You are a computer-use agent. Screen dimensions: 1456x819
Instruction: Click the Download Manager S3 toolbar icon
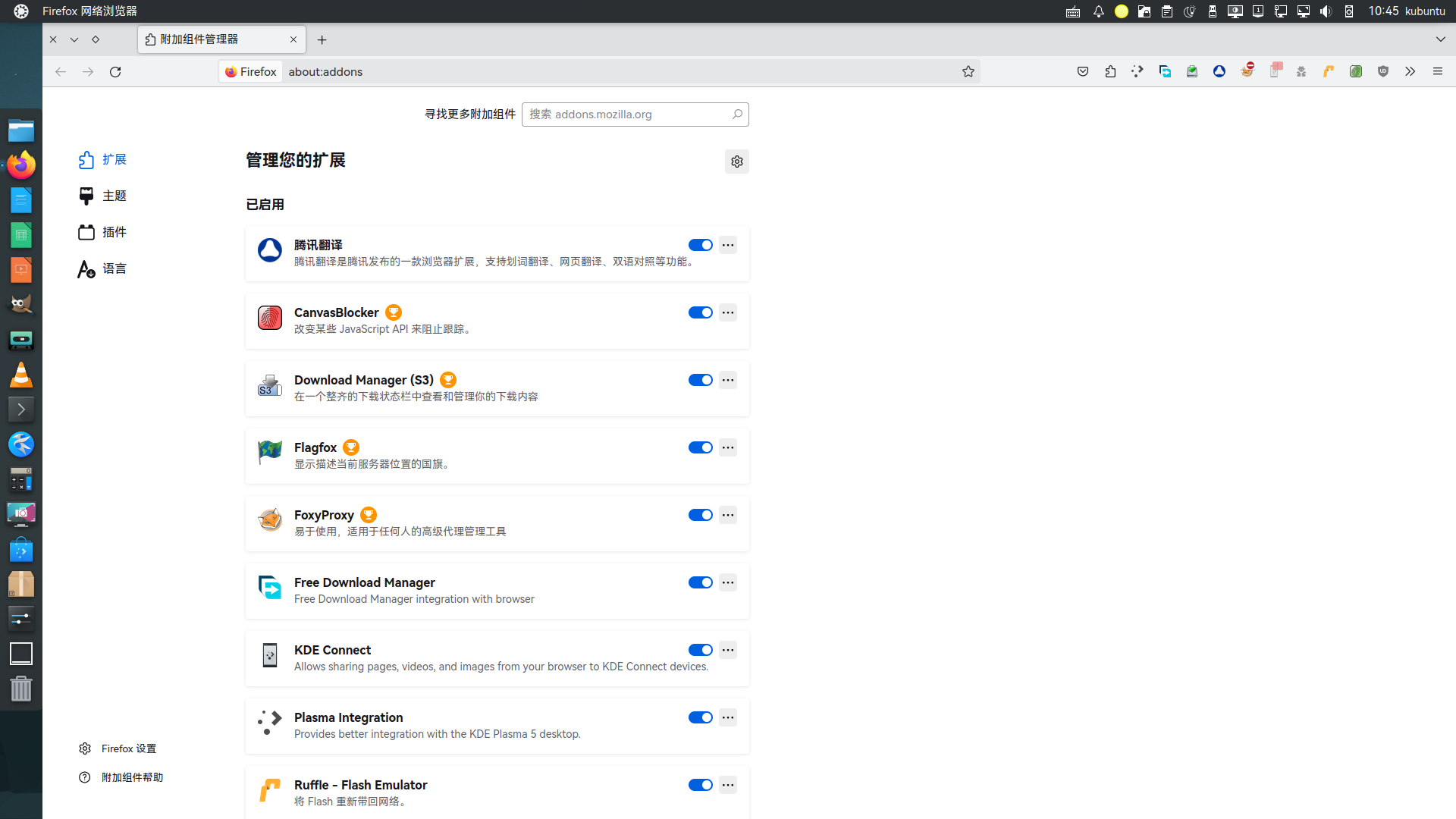(x=1192, y=71)
